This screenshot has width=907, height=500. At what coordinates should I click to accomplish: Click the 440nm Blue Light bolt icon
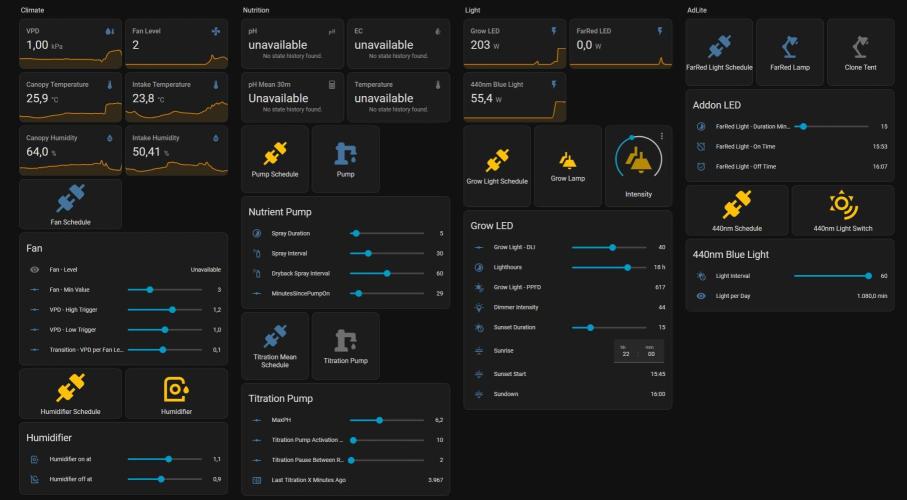click(x=554, y=84)
